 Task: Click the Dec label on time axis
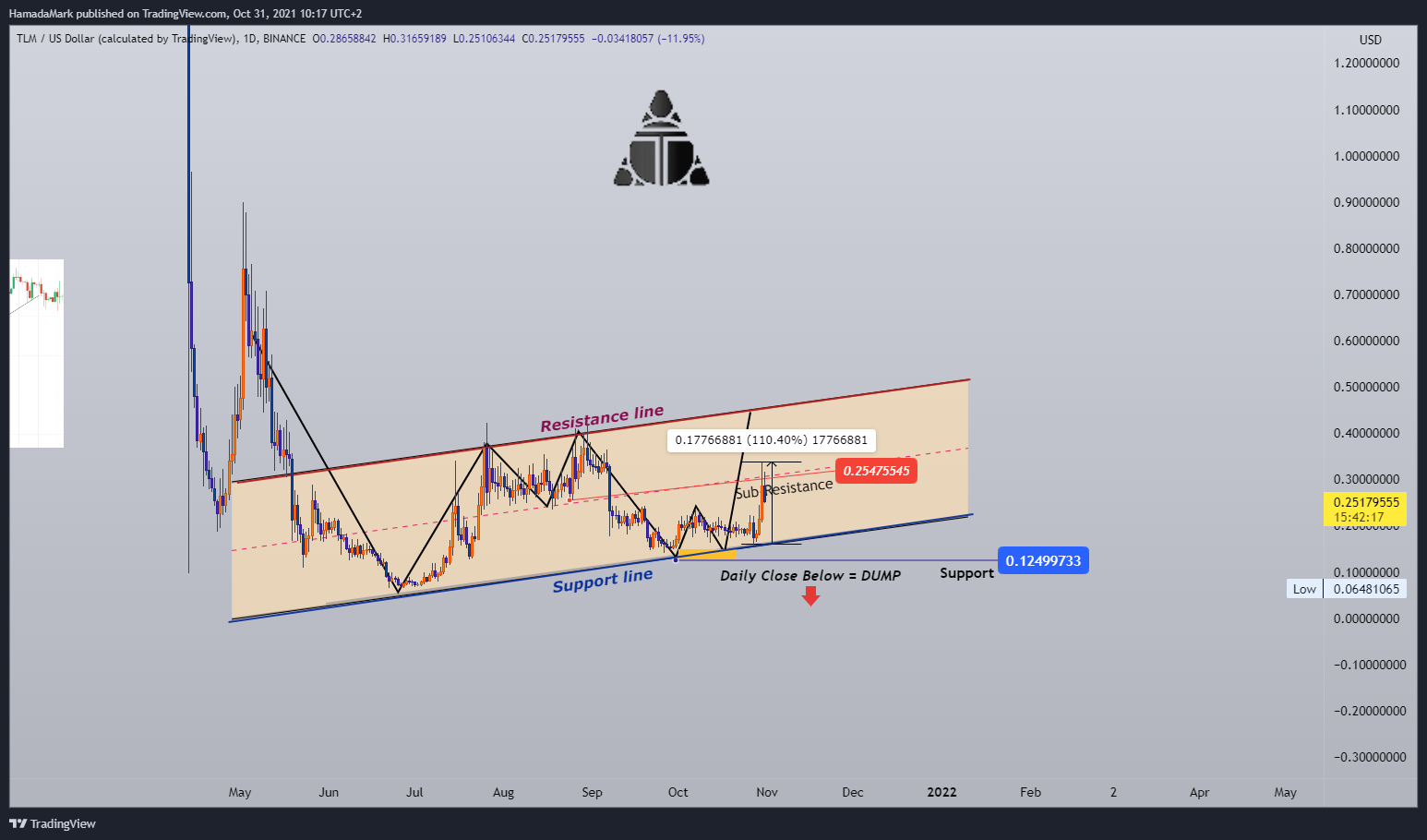853,792
